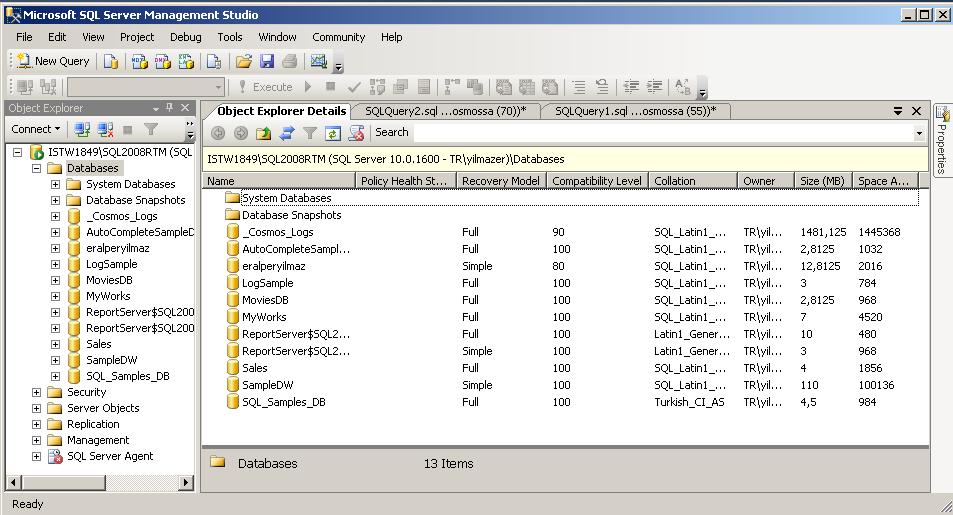Expand the System Databases tree node

tap(55, 184)
